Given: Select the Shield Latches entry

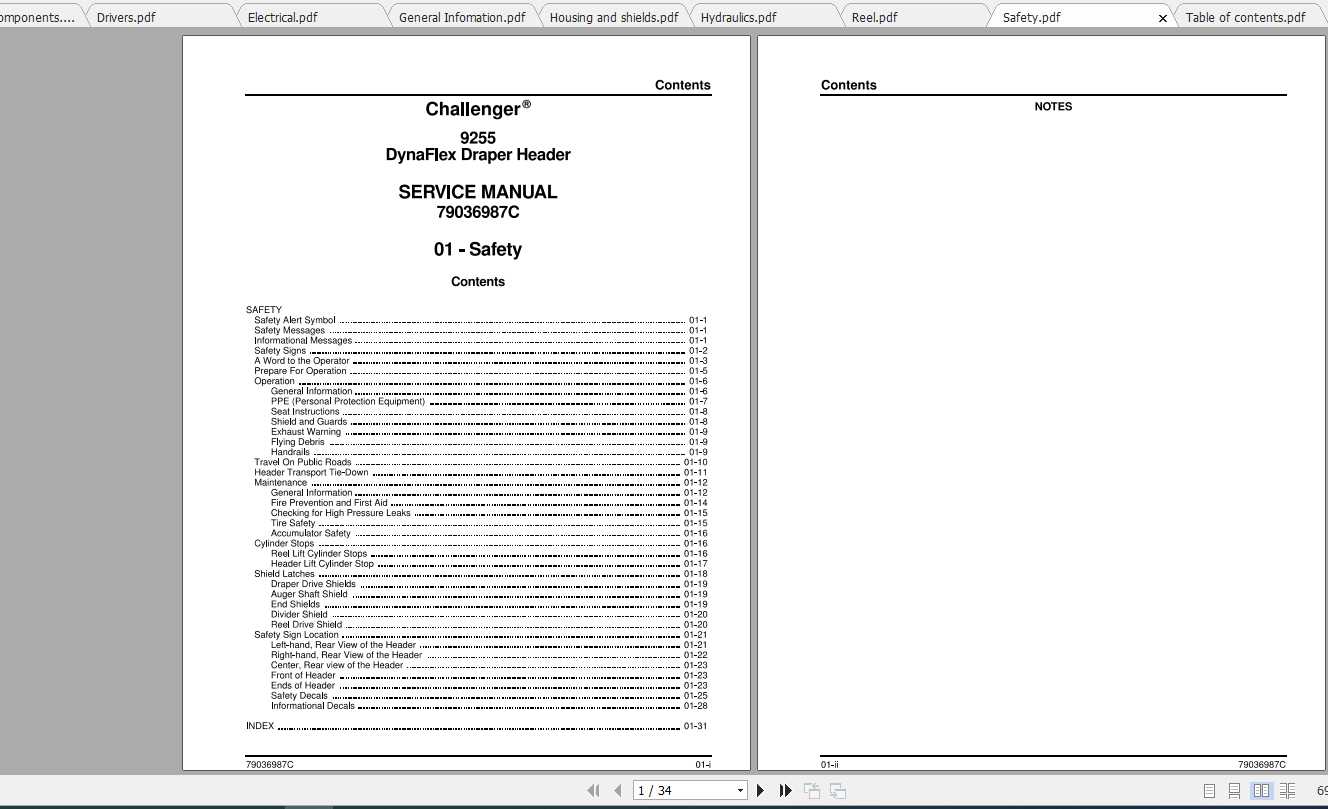Looking at the screenshot, I should point(480,574).
